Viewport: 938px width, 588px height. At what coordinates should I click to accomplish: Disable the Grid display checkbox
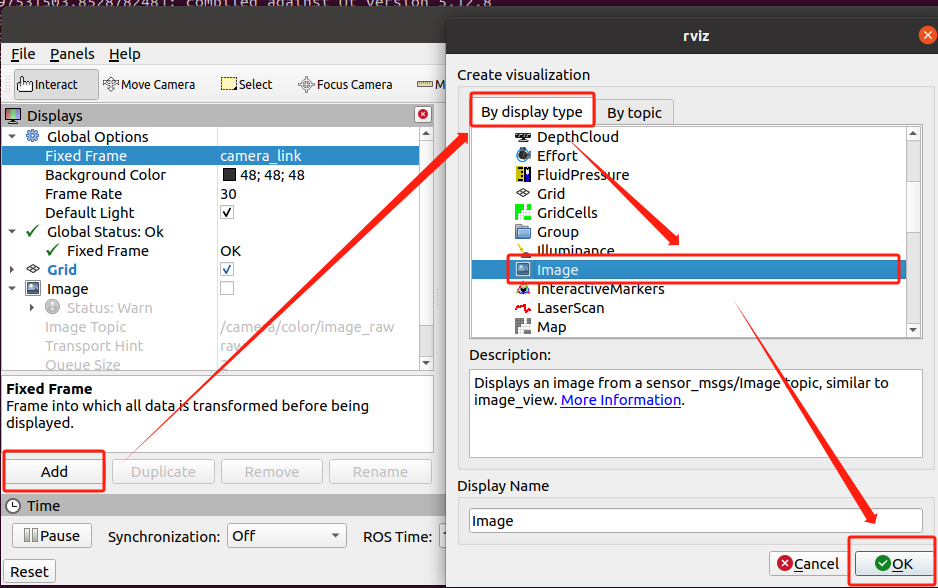(x=227, y=269)
